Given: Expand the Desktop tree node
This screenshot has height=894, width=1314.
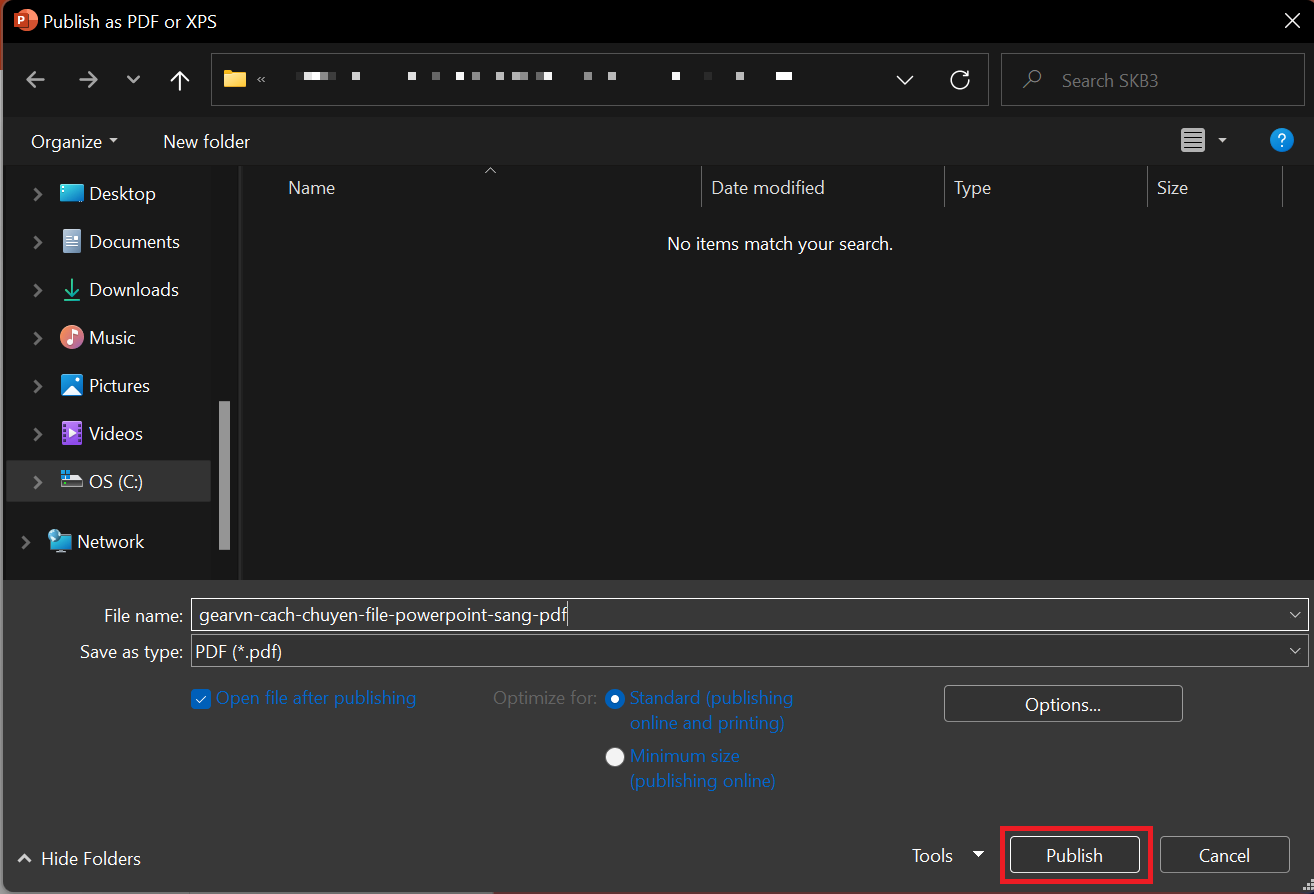Looking at the screenshot, I should click(38, 194).
